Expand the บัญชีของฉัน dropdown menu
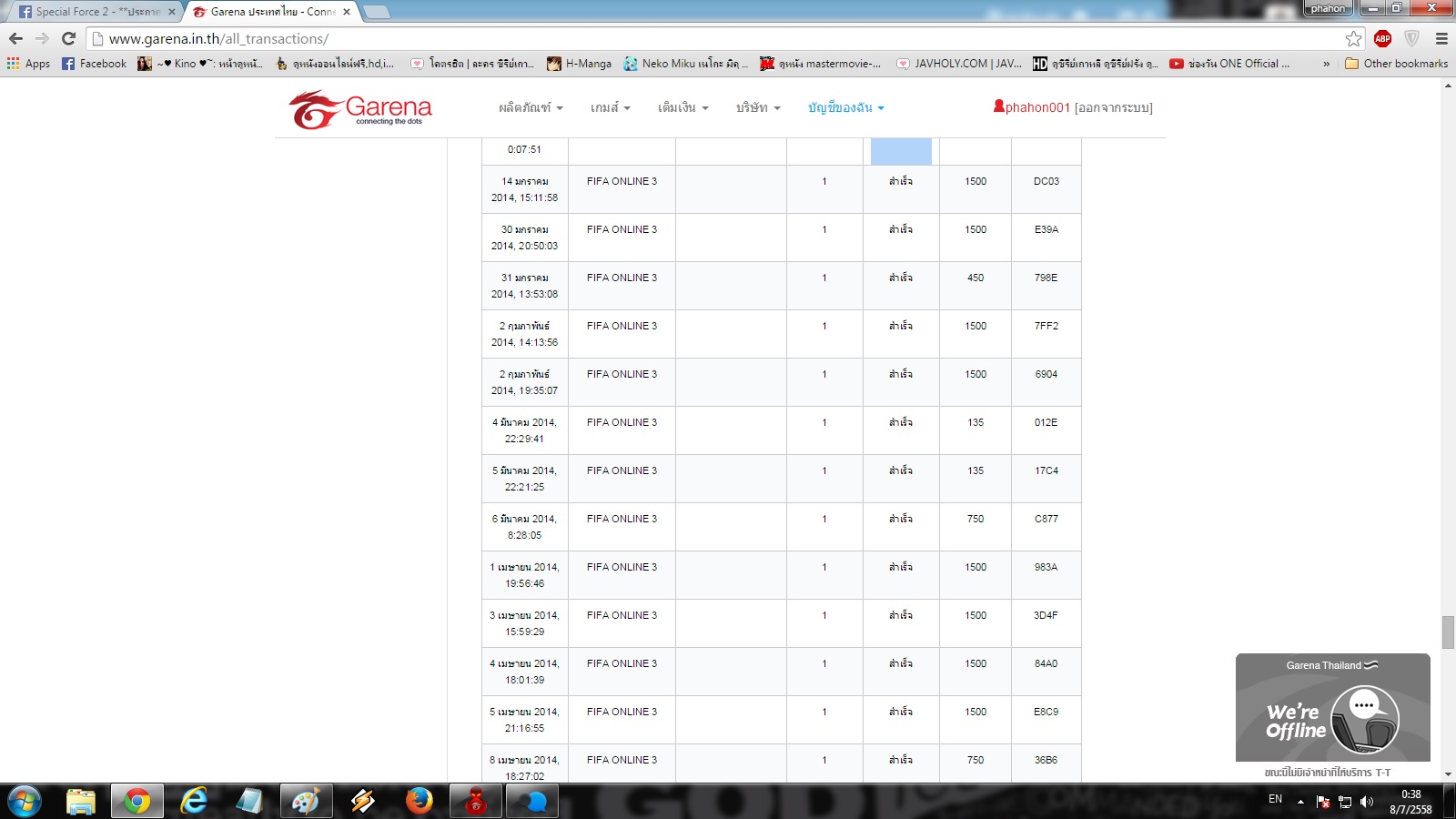 (845, 107)
